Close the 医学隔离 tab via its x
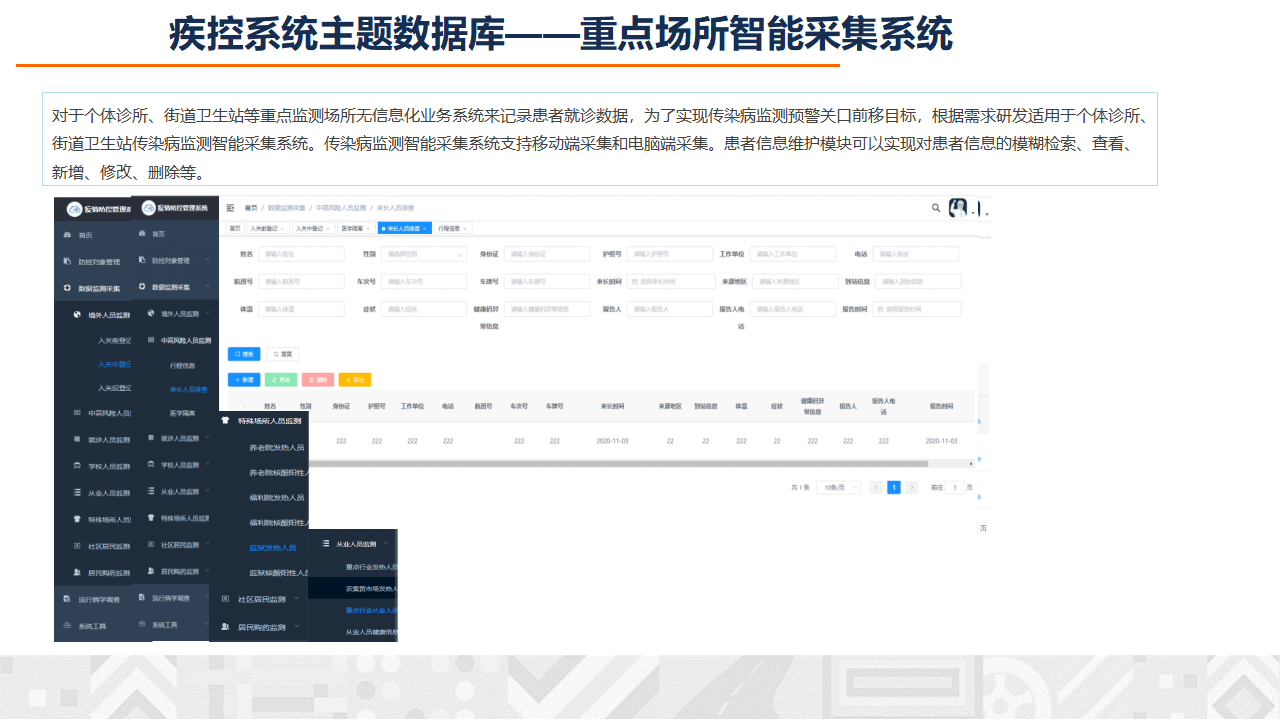This screenshot has height=720, width=1280. coord(368,228)
